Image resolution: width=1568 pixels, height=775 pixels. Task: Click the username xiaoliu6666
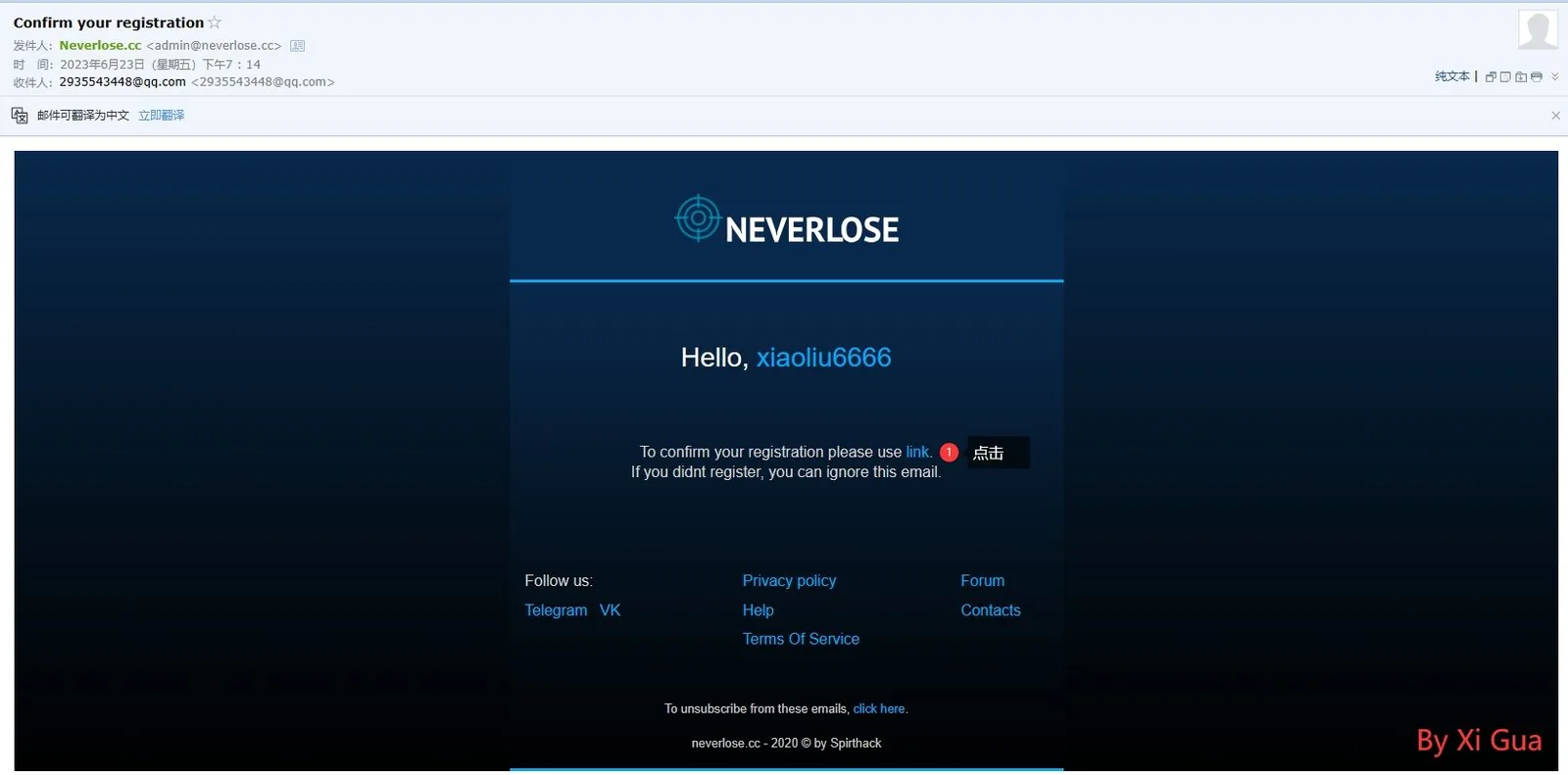(x=823, y=358)
